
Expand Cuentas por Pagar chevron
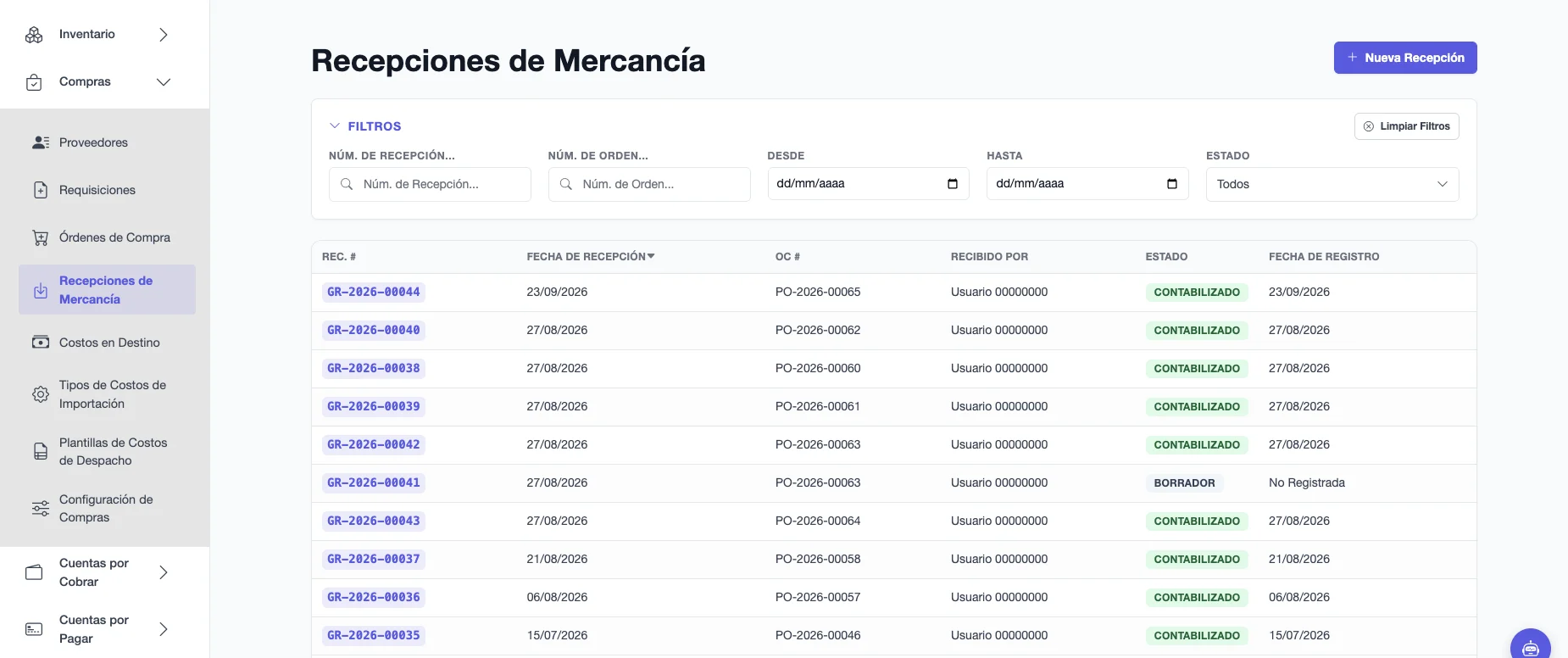tap(164, 629)
